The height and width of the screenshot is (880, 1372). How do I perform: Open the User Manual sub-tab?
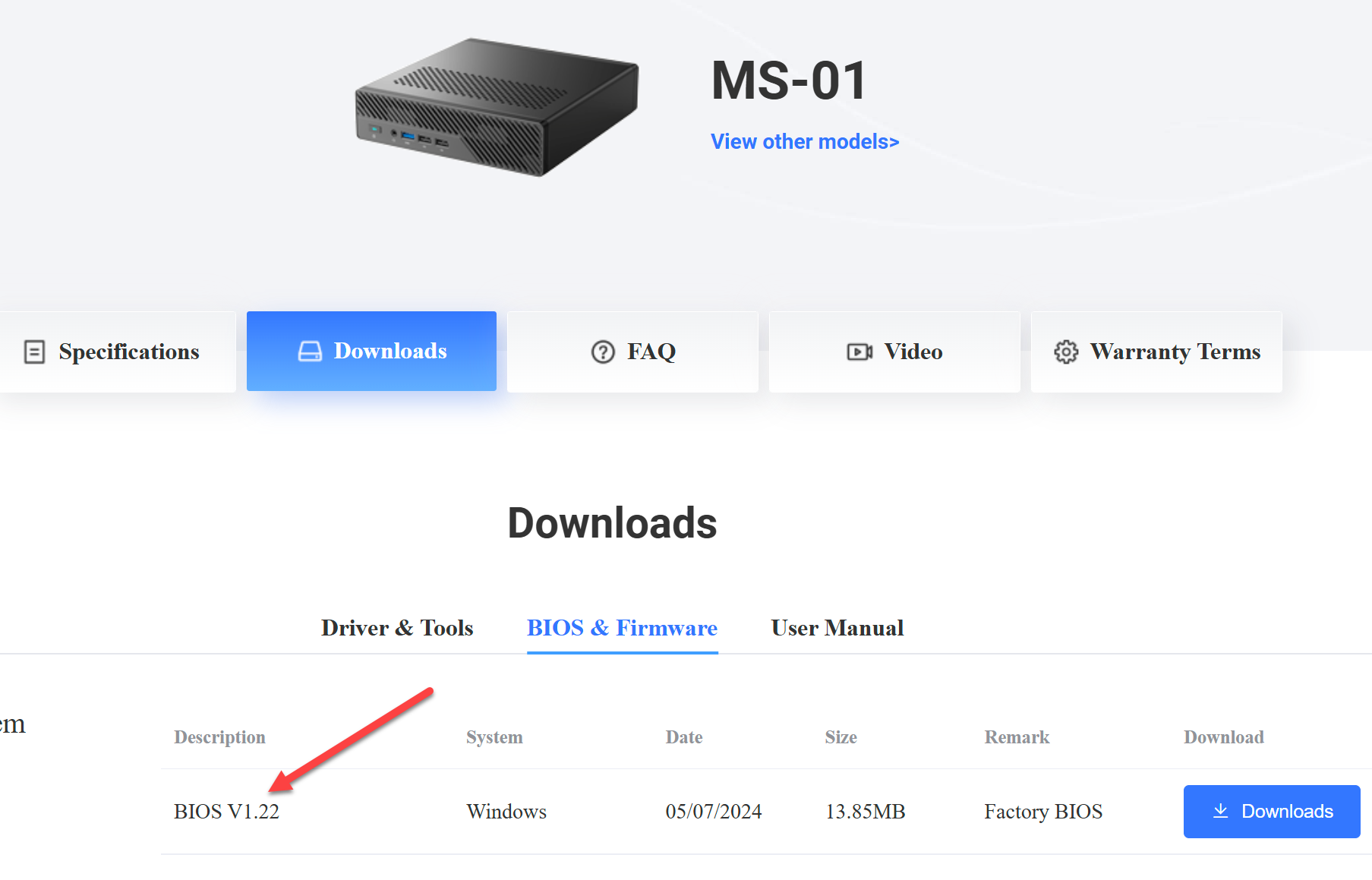(x=837, y=628)
